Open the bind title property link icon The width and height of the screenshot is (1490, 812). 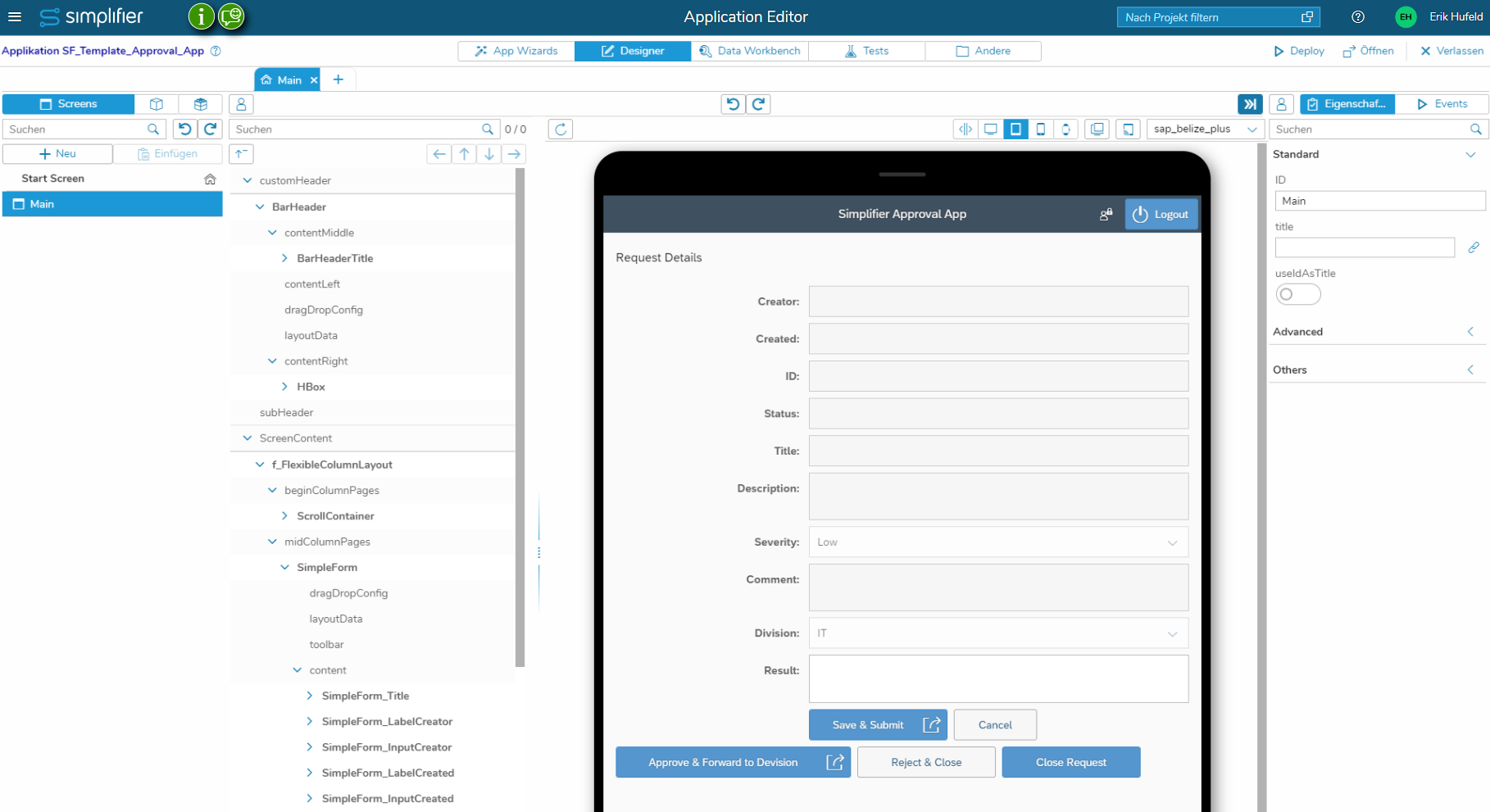pos(1474,247)
